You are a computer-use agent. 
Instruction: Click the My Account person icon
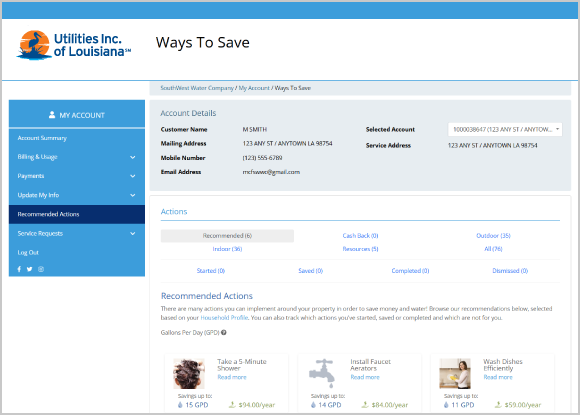click(52, 115)
